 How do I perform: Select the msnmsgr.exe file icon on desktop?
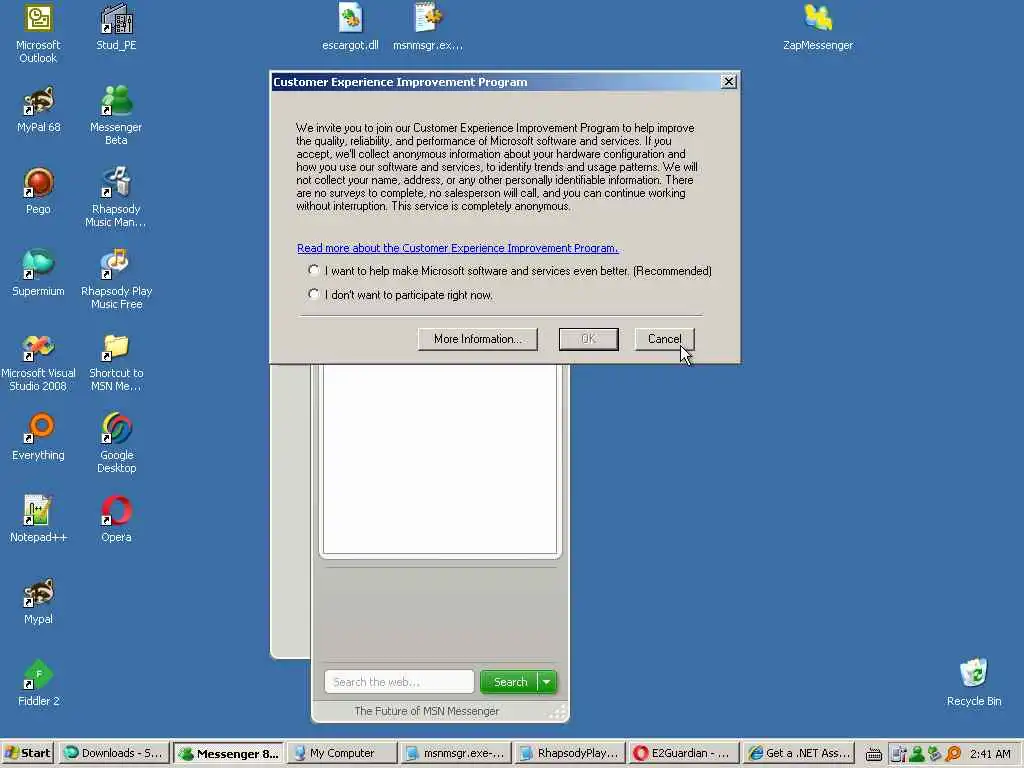(x=428, y=27)
